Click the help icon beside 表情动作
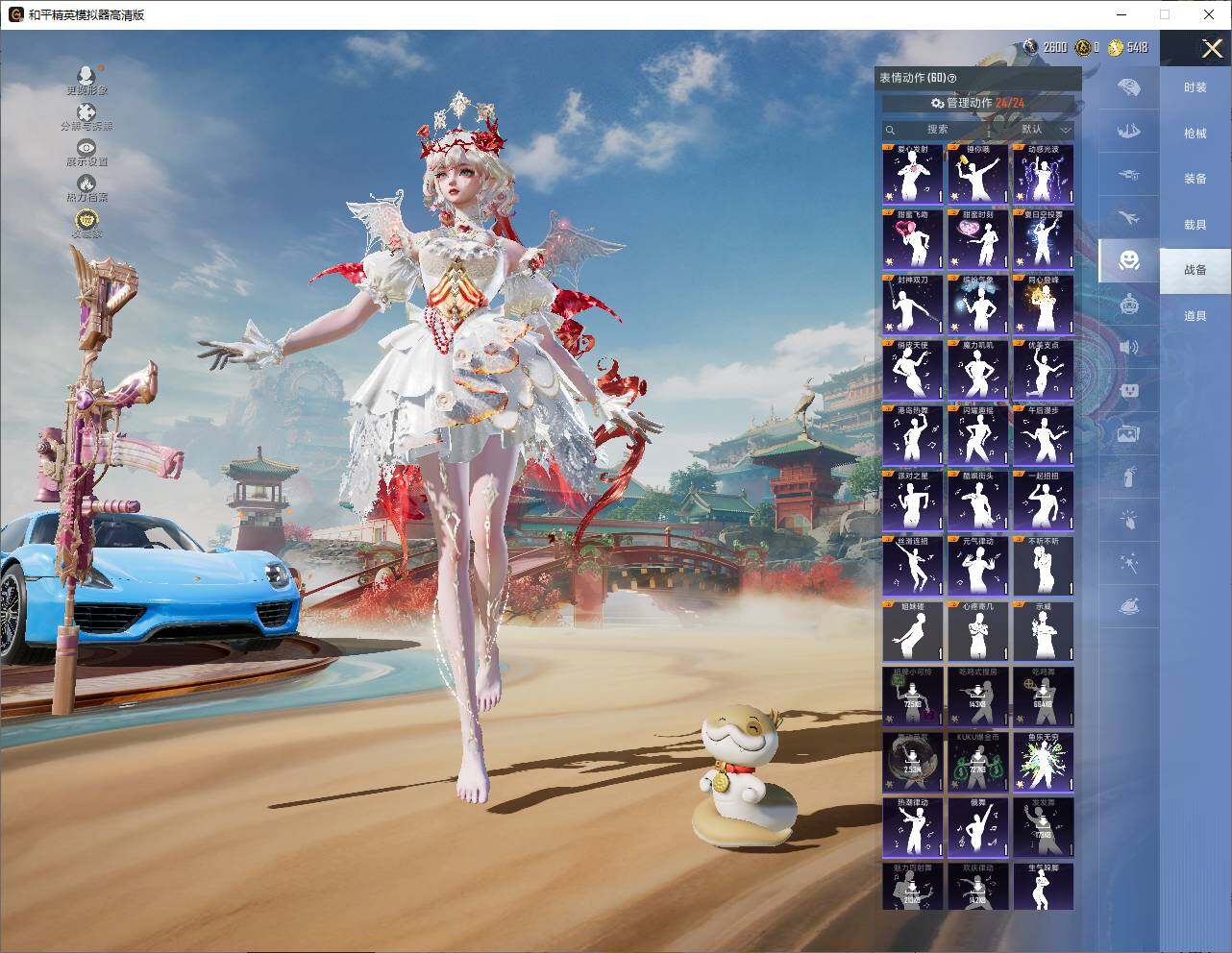This screenshot has width=1232, height=953. click(952, 78)
